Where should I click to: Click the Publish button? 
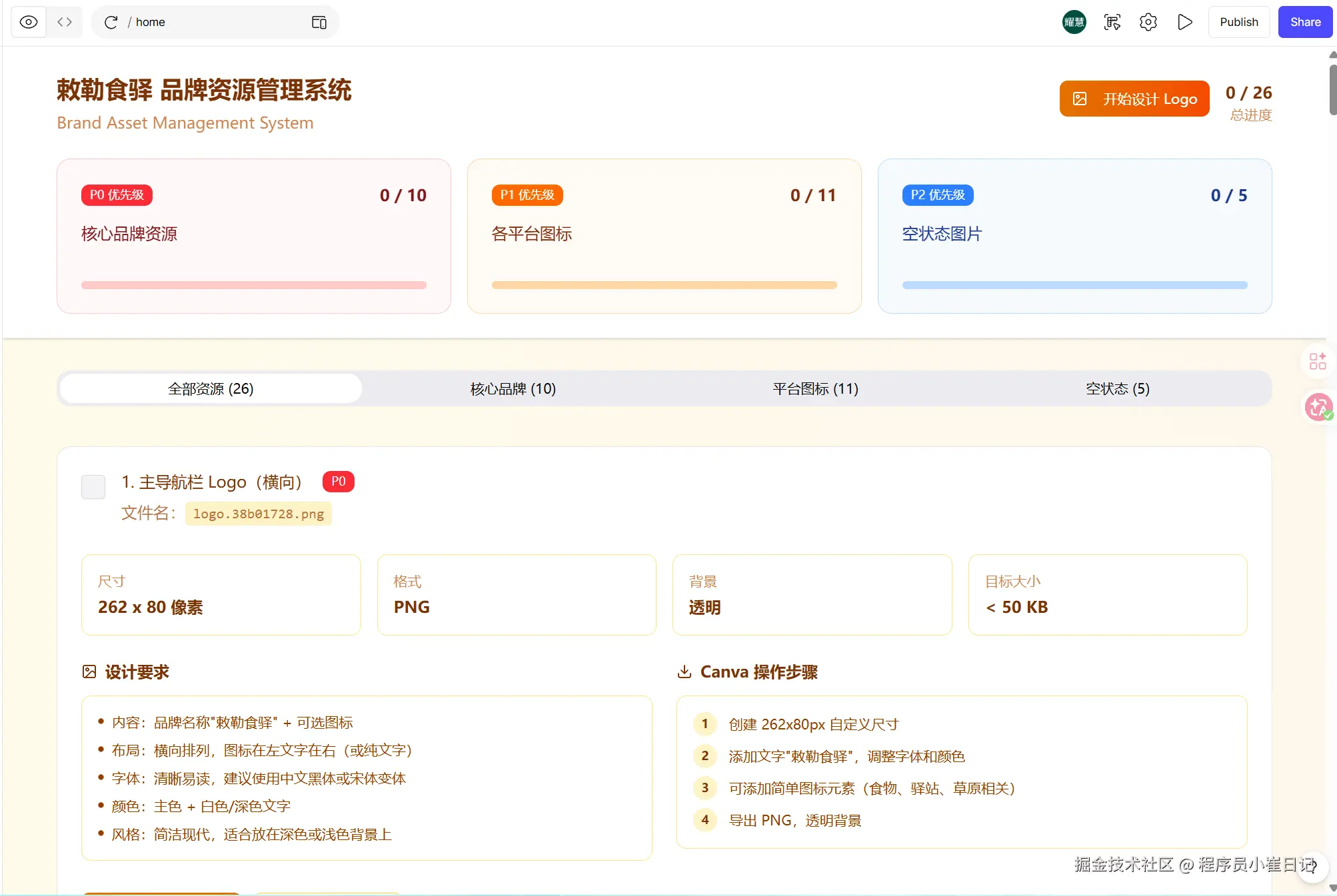[1238, 22]
